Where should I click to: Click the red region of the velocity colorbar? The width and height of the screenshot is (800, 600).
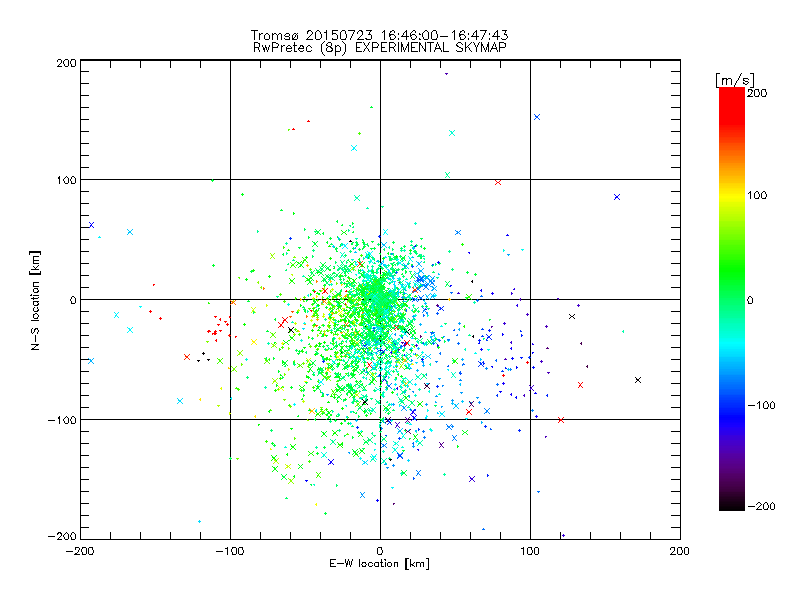(732, 105)
